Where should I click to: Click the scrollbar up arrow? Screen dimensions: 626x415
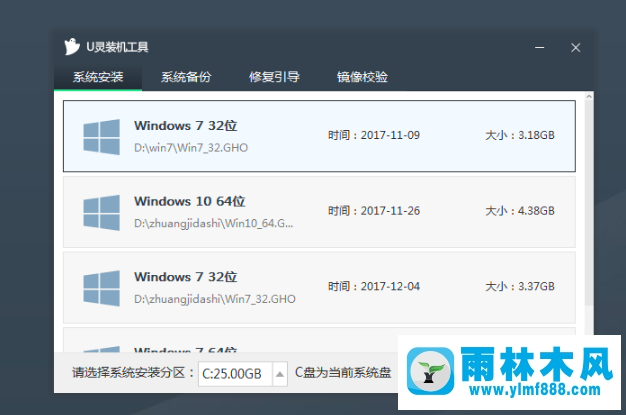(589, 96)
